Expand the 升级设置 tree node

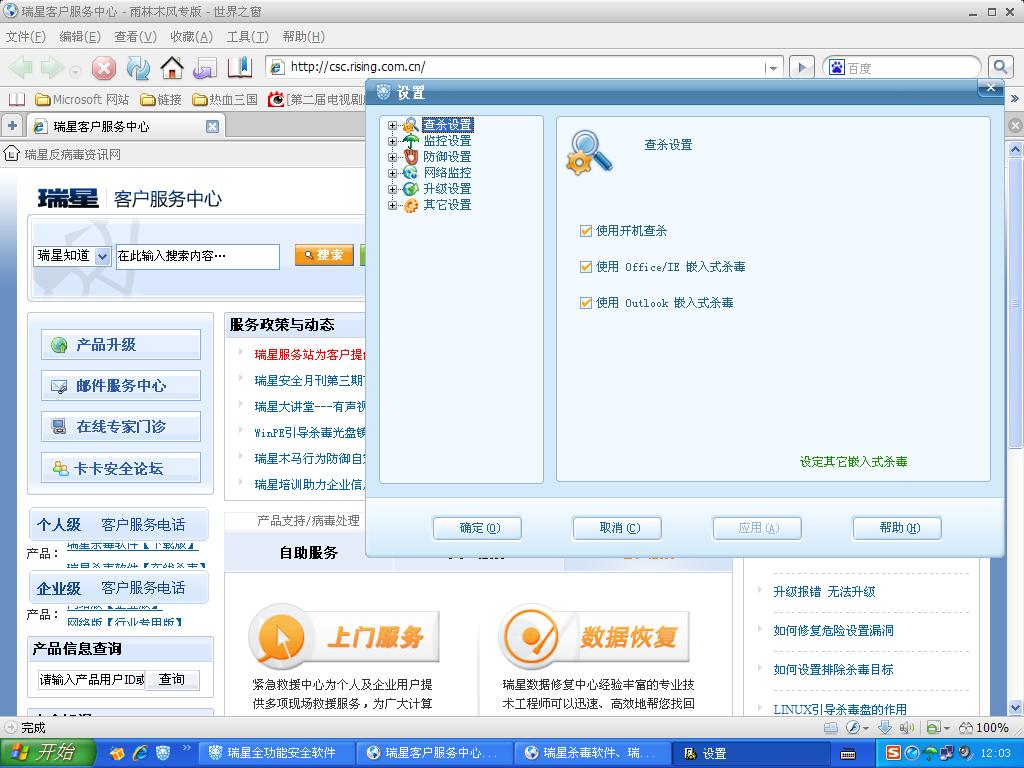coord(392,189)
